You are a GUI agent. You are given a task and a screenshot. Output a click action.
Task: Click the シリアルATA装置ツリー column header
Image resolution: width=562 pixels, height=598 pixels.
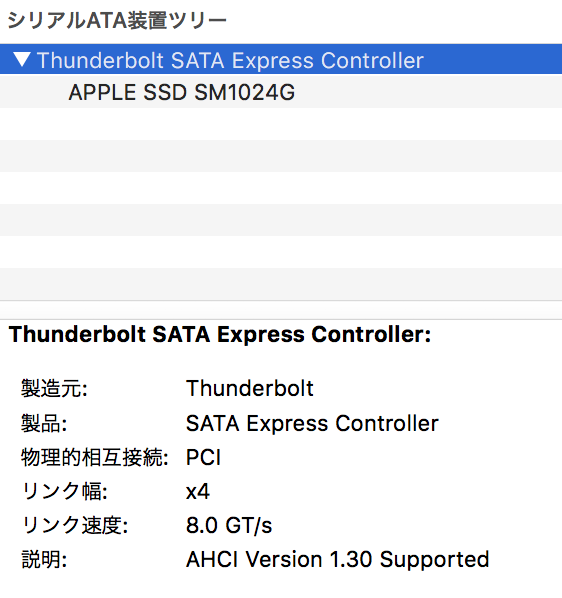point(117,20)
